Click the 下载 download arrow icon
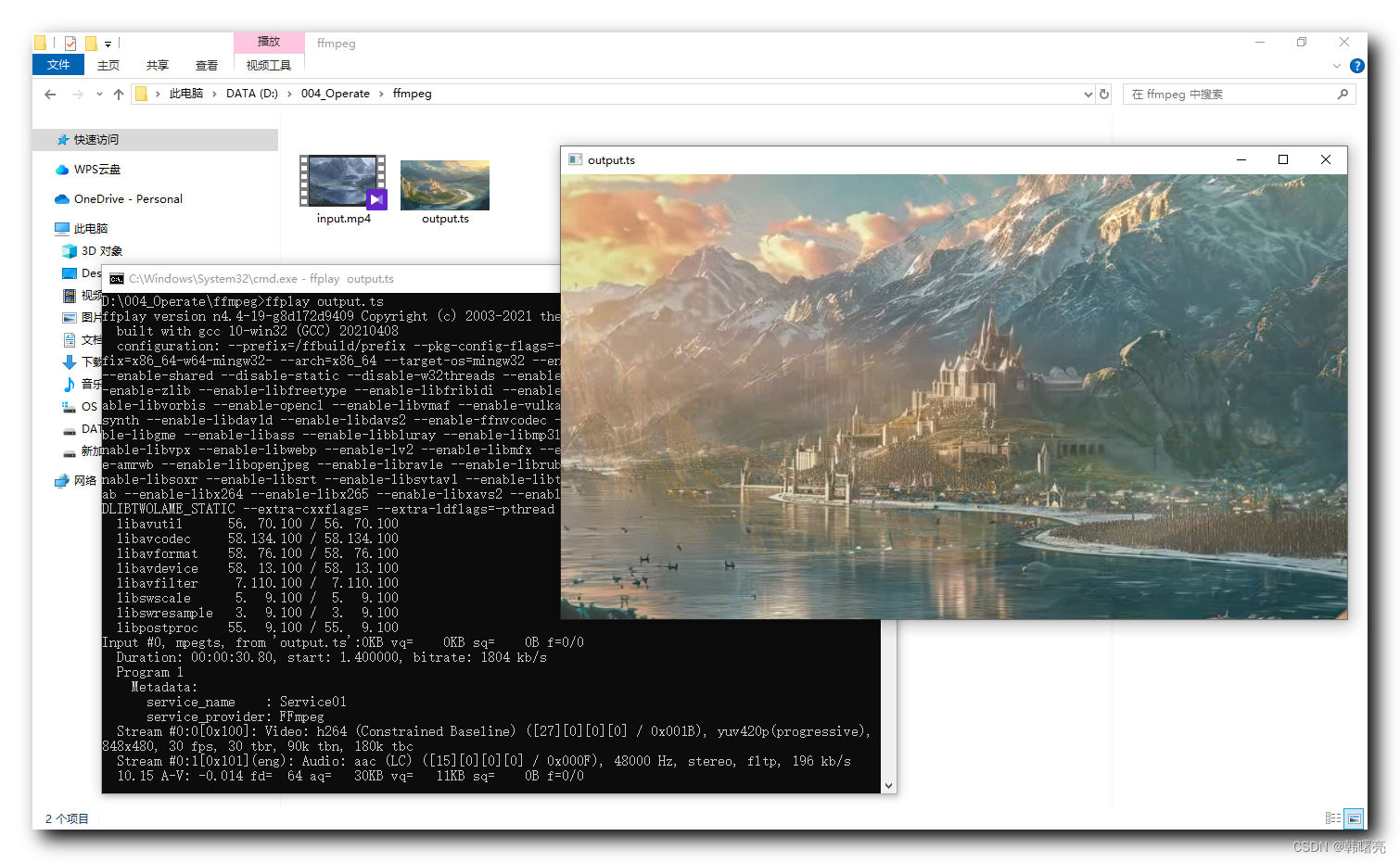This screenshot has width=1400, height=862. [69, 362]
